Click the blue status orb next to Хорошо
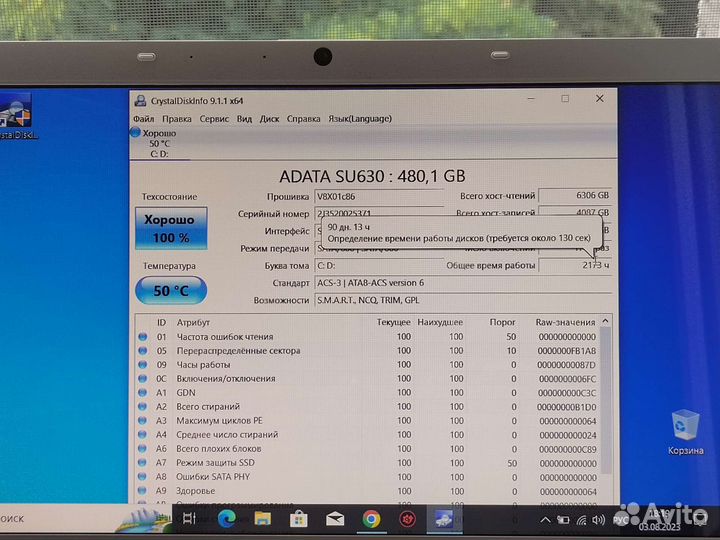720x540 pixels. pyautogui.click(x=135, y=133)
